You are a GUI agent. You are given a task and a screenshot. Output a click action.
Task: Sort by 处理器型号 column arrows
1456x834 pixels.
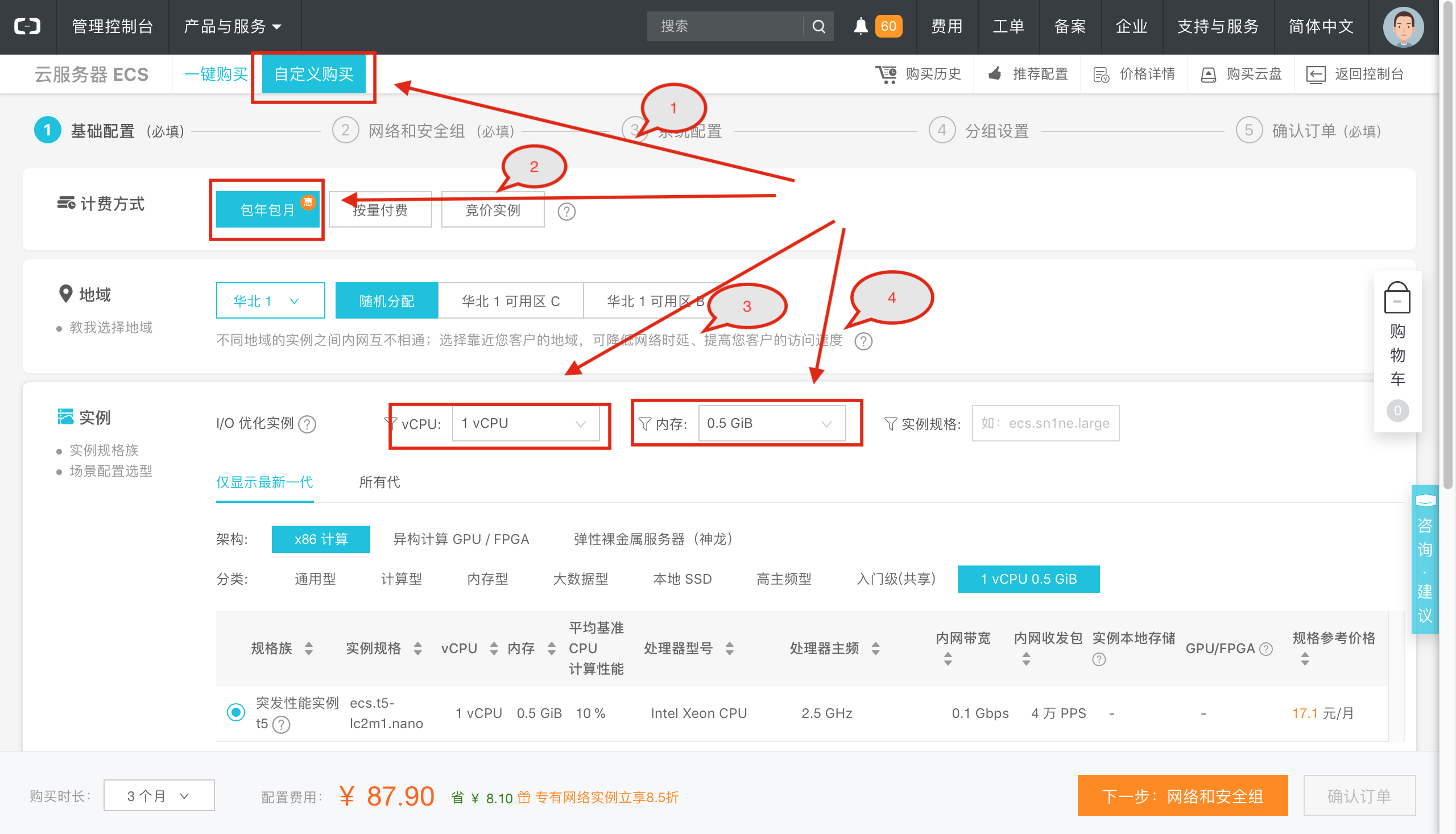(x=730, y=649)
